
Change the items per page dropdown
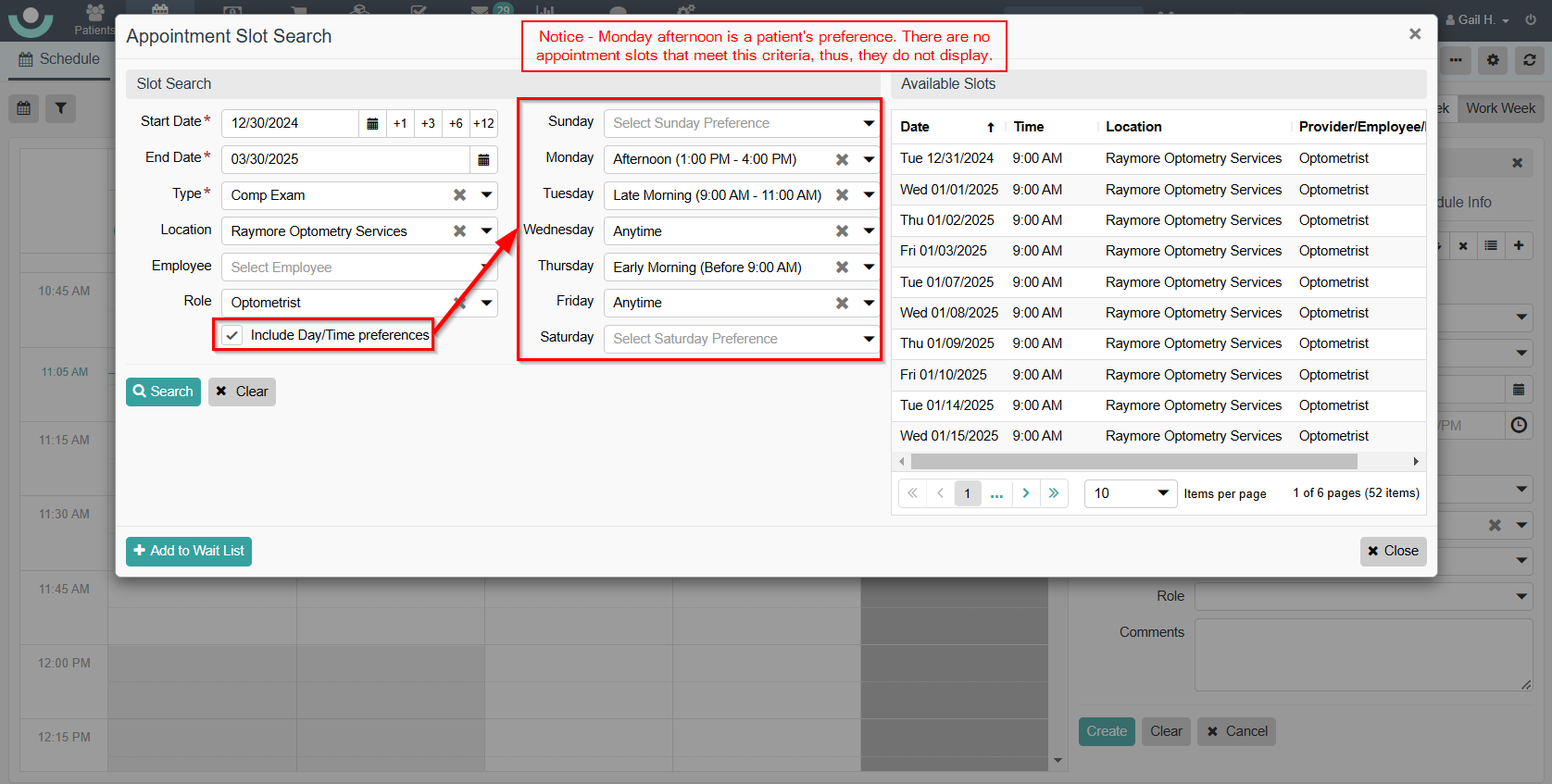click(x=1131, y=493)
